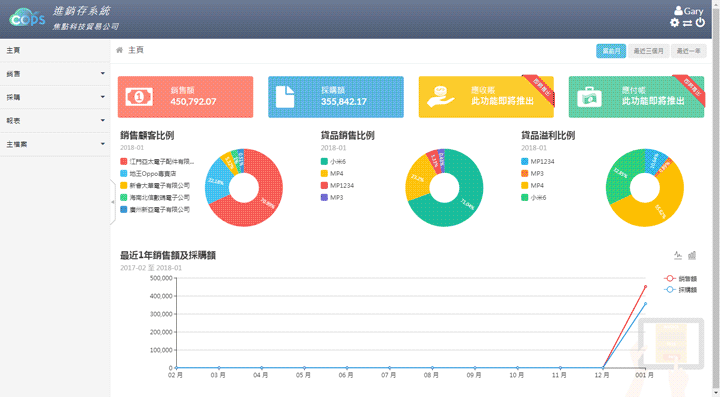Log out using the power icon
The width and height of the screenshot is (720, 397).
tap(700, 22)
